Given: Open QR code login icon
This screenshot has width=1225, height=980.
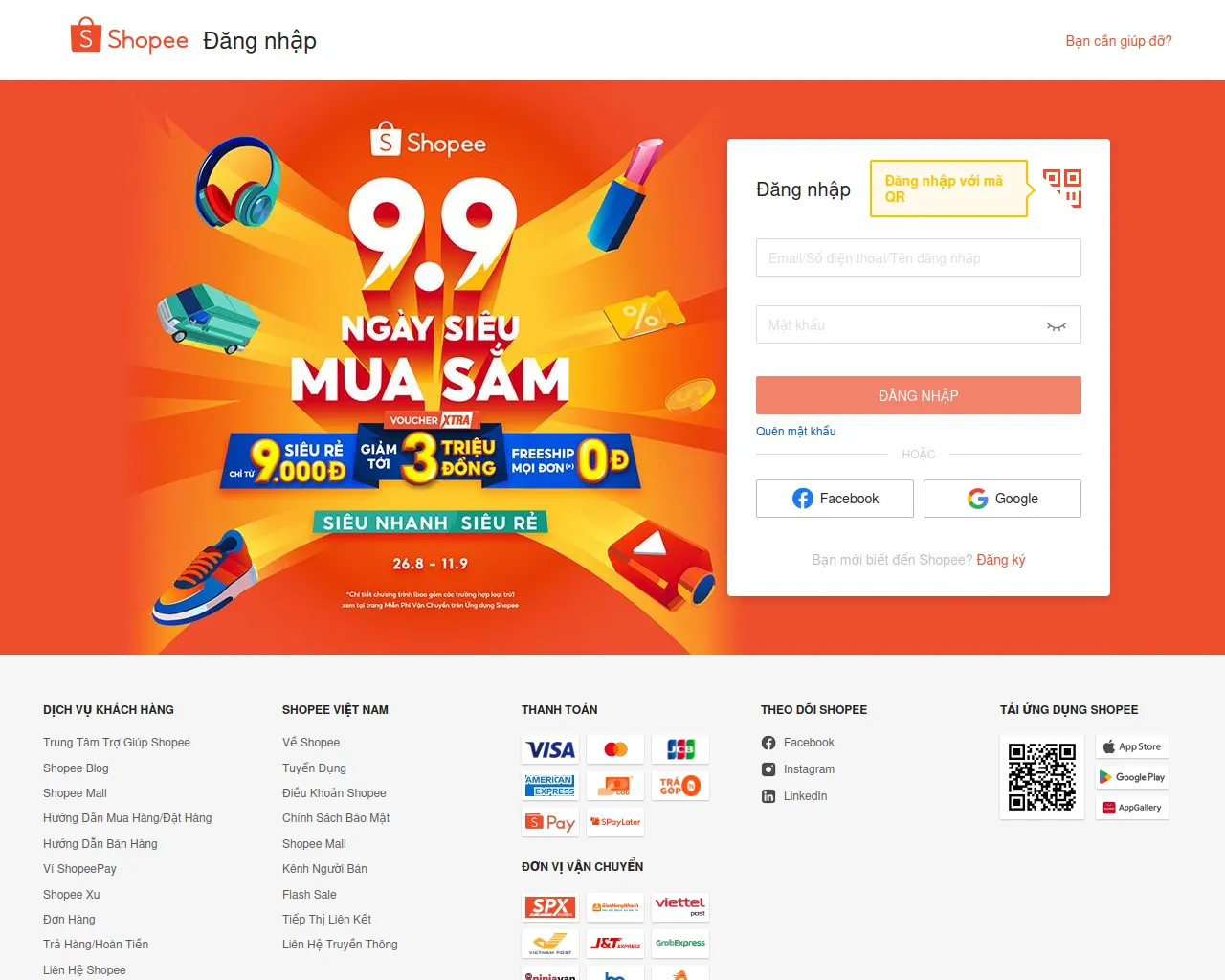Looking at the screenshot, I should [1062, 188].
